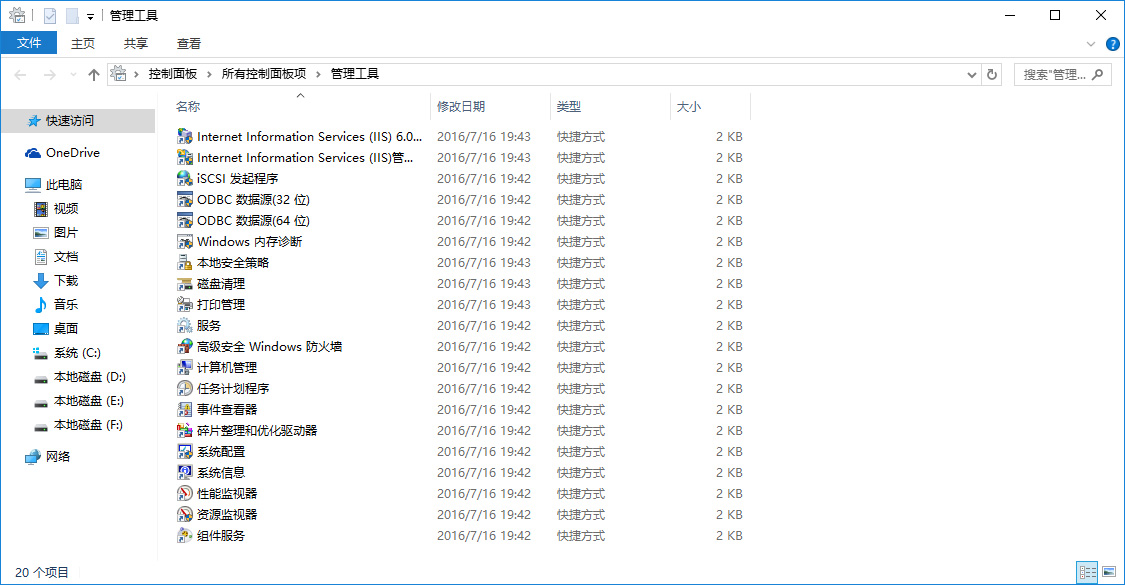
Task: Open the quick access toolbar customize dropdown
Action: coord(89,15)
